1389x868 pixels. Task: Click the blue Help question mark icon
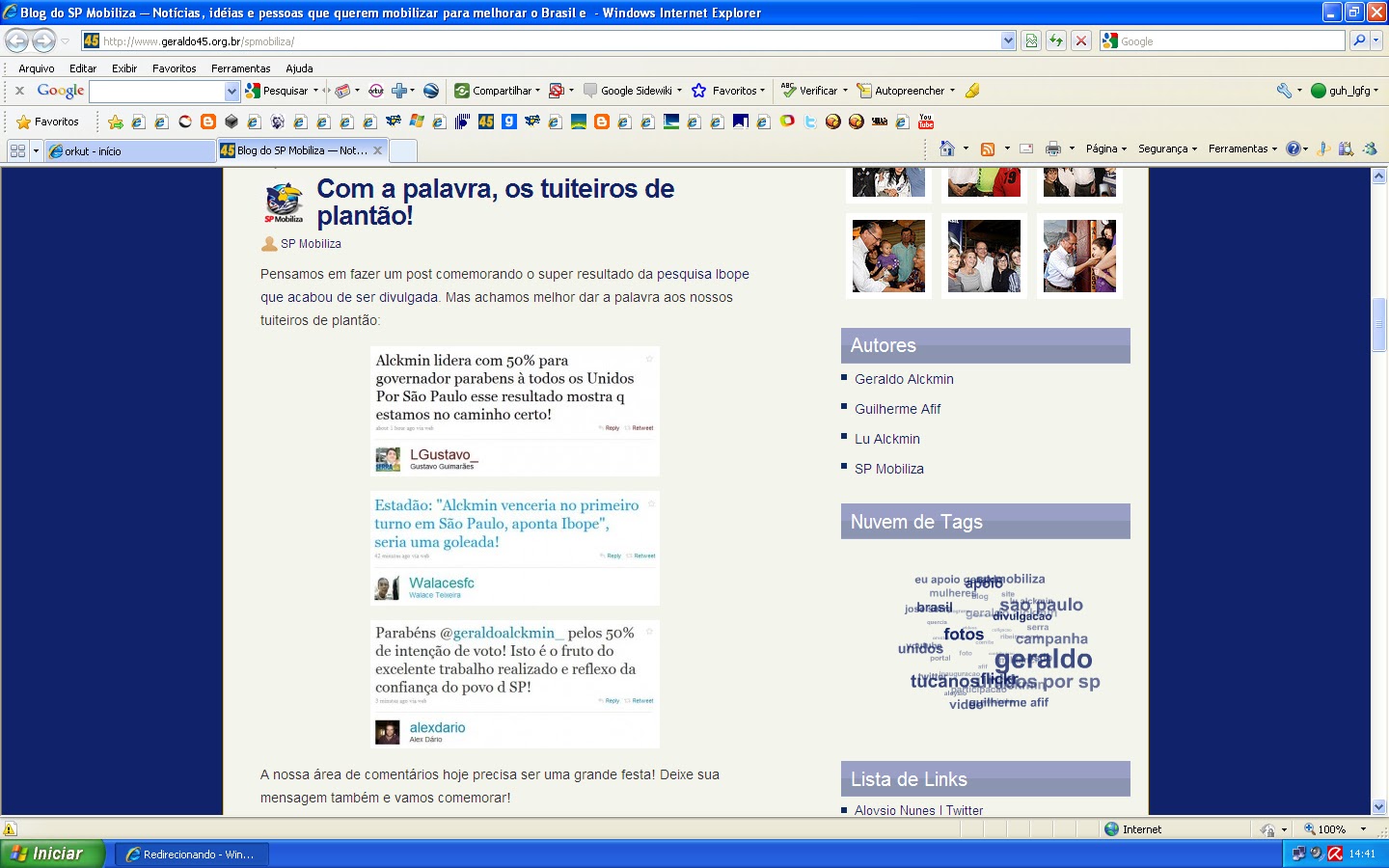point(1294,149)
